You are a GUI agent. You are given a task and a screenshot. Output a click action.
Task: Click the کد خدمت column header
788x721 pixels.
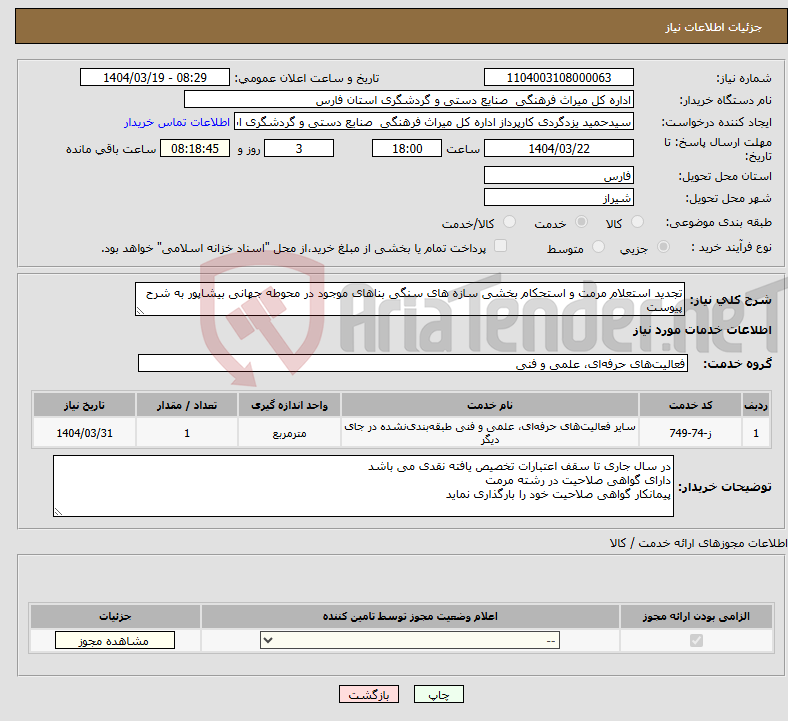[x=691, y=405]
